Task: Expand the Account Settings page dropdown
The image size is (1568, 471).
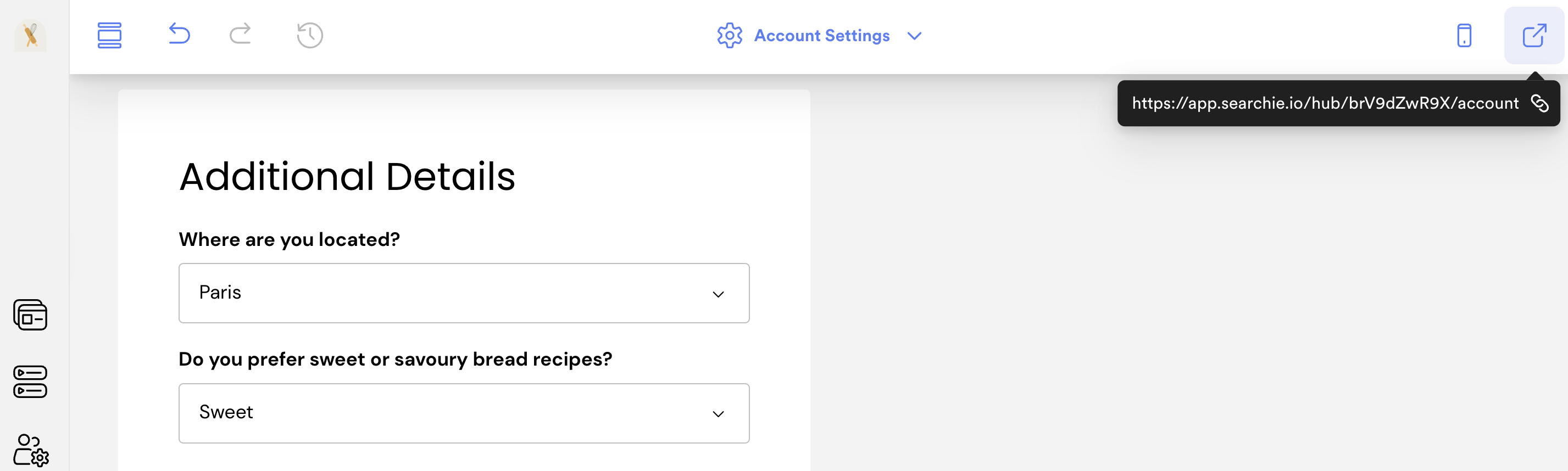Action: click(914, 36)
